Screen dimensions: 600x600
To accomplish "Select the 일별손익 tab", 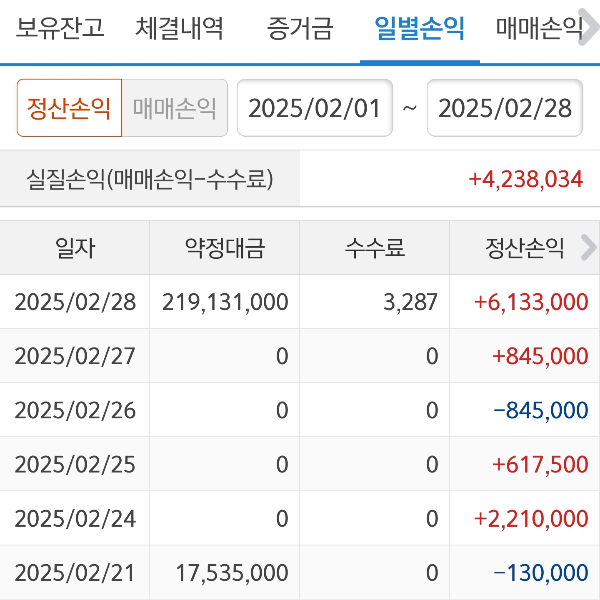I will [419, 28].
